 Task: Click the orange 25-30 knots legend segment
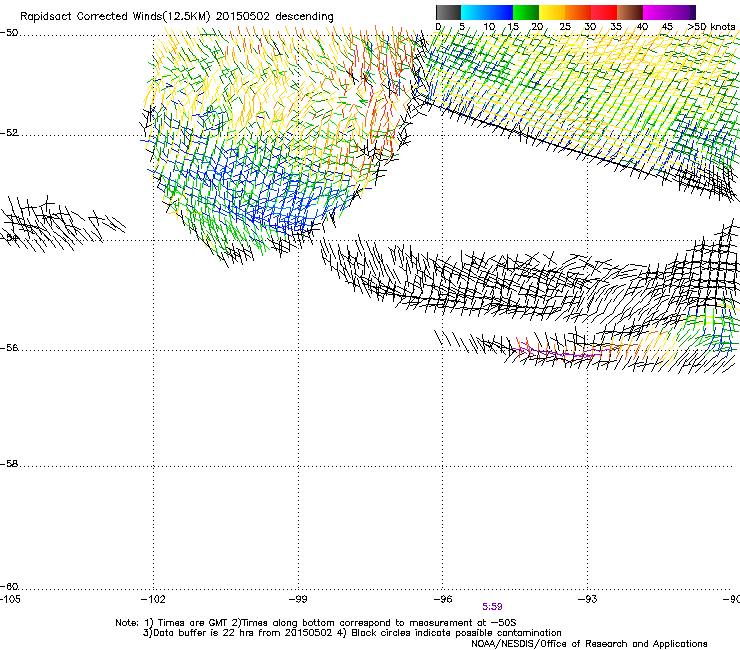578,12
